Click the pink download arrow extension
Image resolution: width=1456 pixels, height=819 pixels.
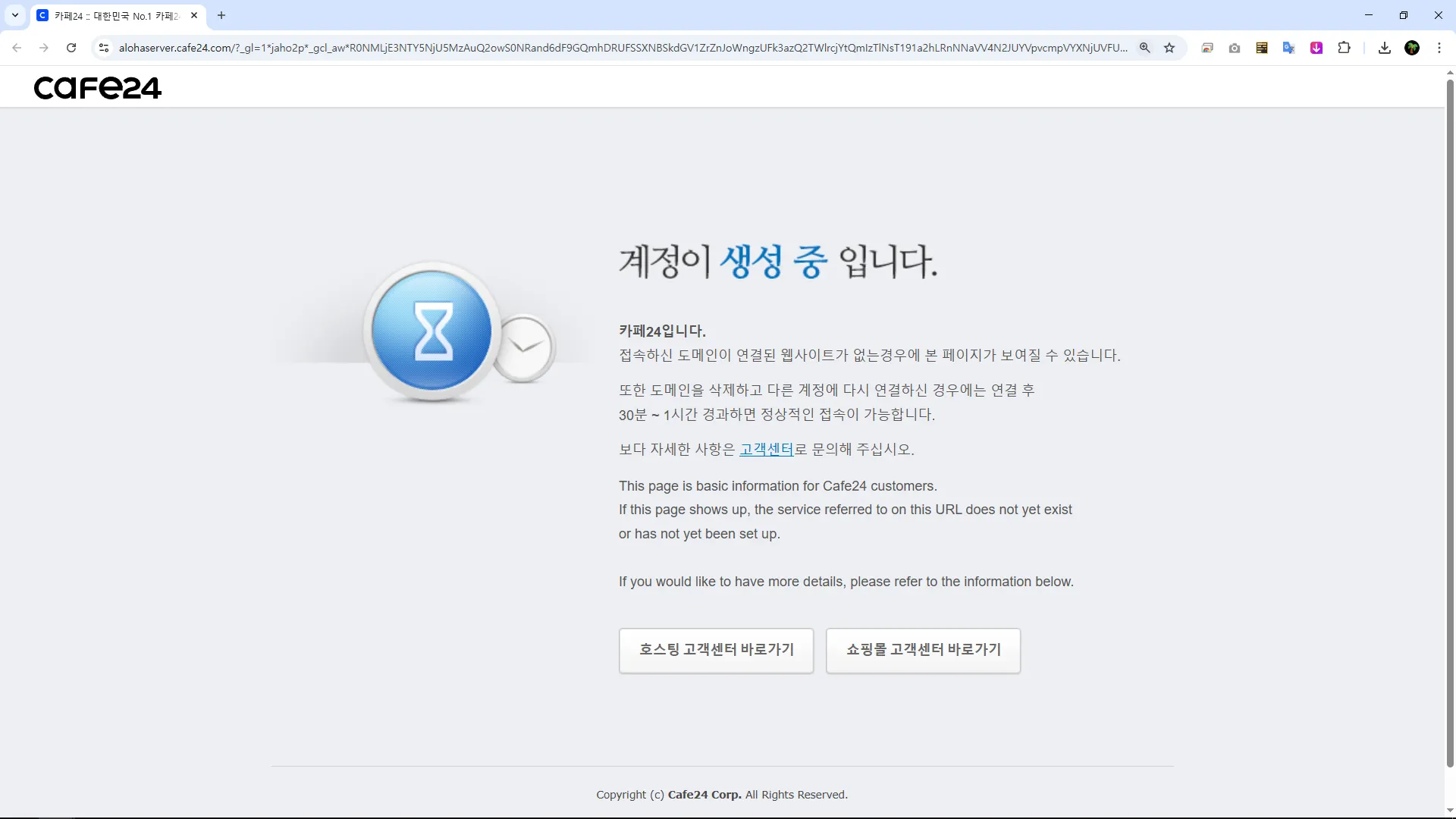[x=1316, y=48]
